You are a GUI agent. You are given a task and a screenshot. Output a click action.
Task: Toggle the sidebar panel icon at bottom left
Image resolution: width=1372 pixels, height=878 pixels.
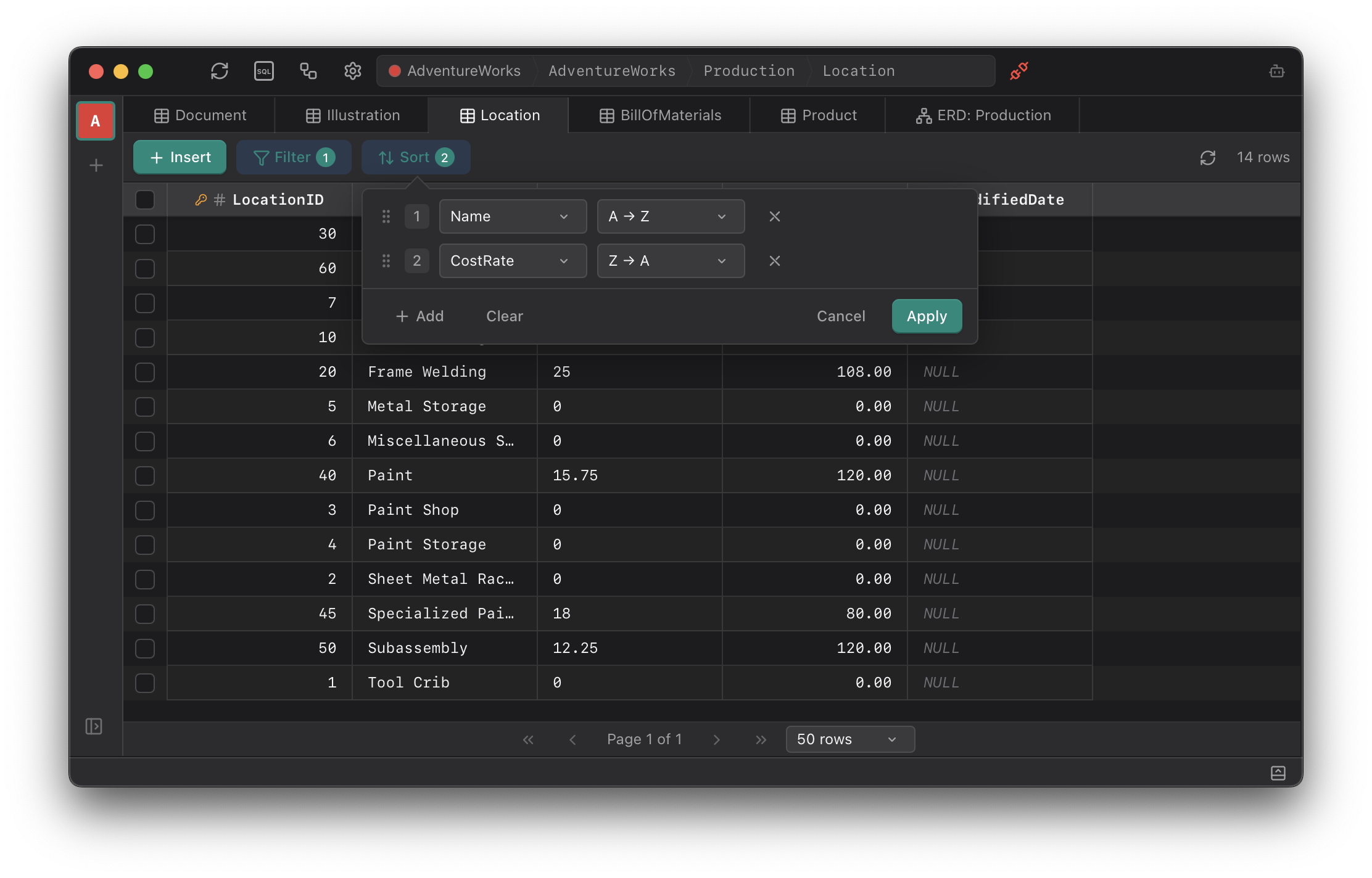coord(94,726)
